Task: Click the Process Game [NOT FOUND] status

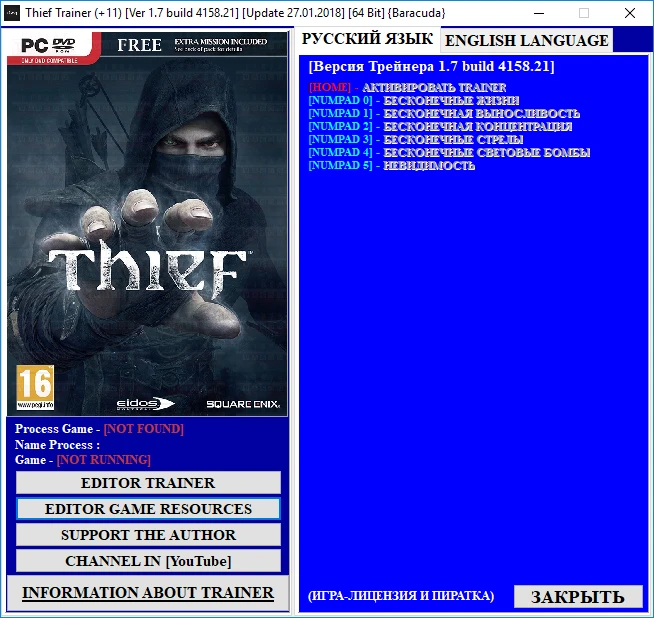Action: tap(99, 429)
